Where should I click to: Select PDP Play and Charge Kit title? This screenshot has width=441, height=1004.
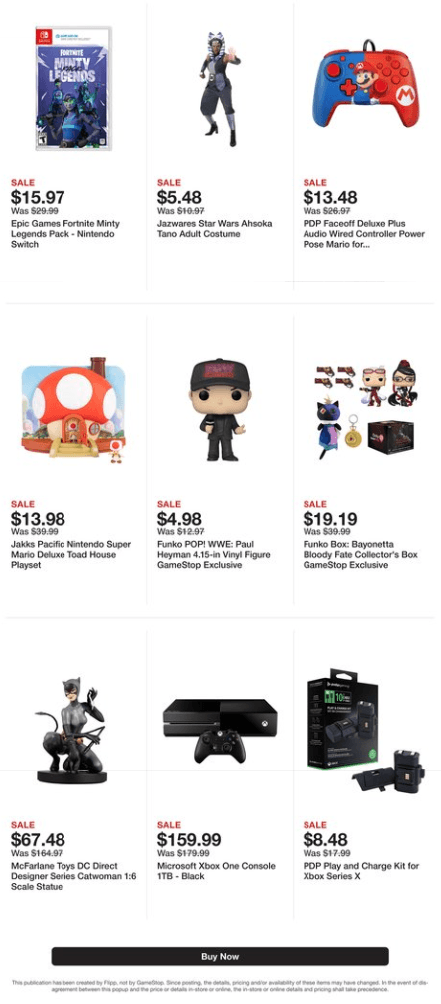362,871
